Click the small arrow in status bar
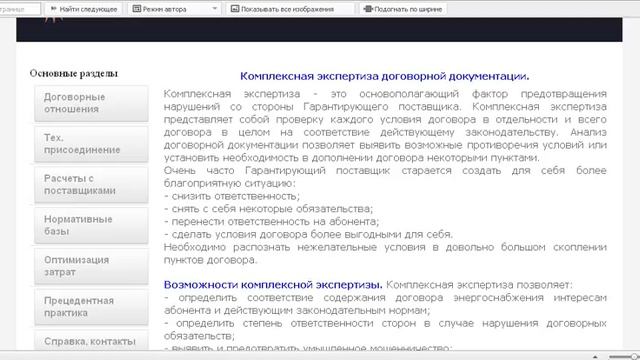The width and height of the screenshot is (640, 360). (595, 356)
